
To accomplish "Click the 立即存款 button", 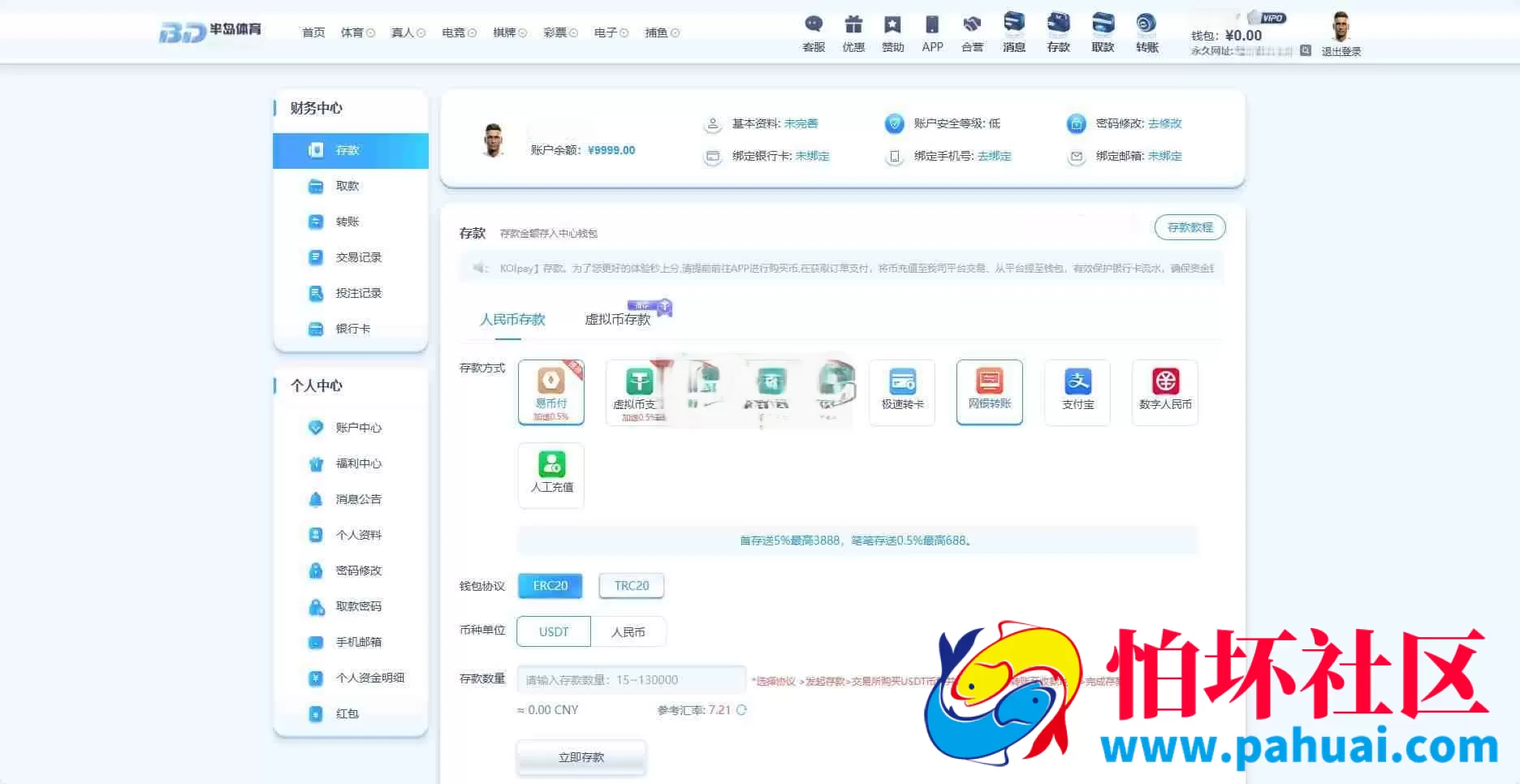I will pyautogui.click(x=581, y=757).
